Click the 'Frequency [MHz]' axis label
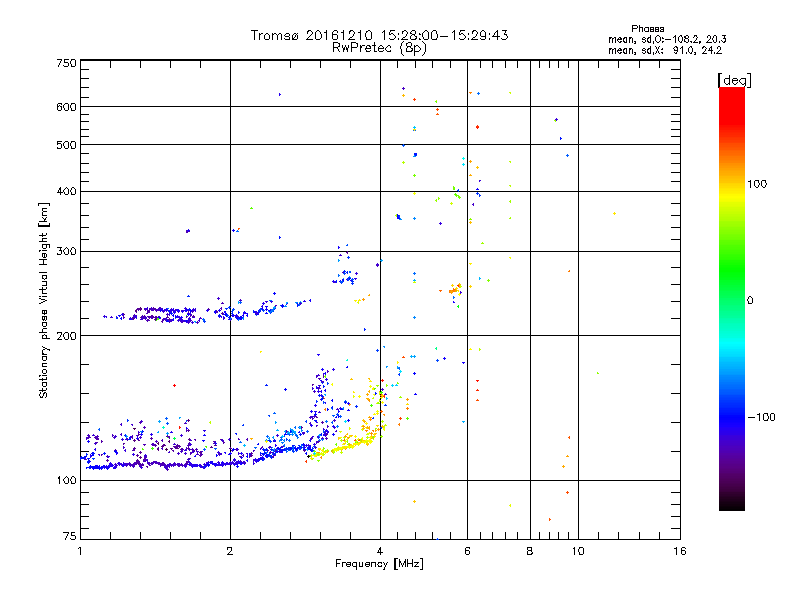The height and width of the screenshot is (600, 800). click(379, 564)
